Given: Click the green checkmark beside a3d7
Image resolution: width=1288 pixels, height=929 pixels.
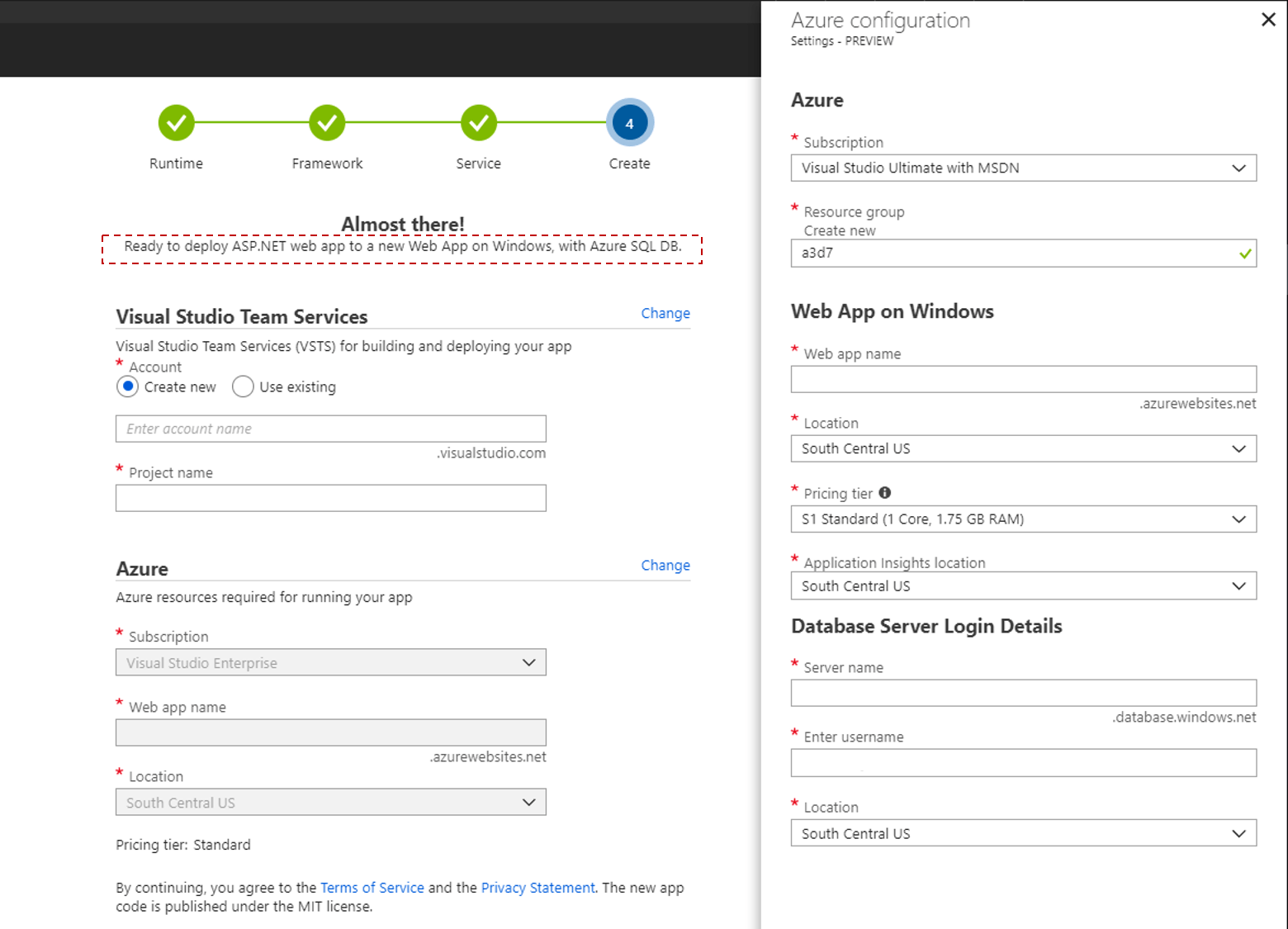Looking at the screenshot, I should [1245, 254].
